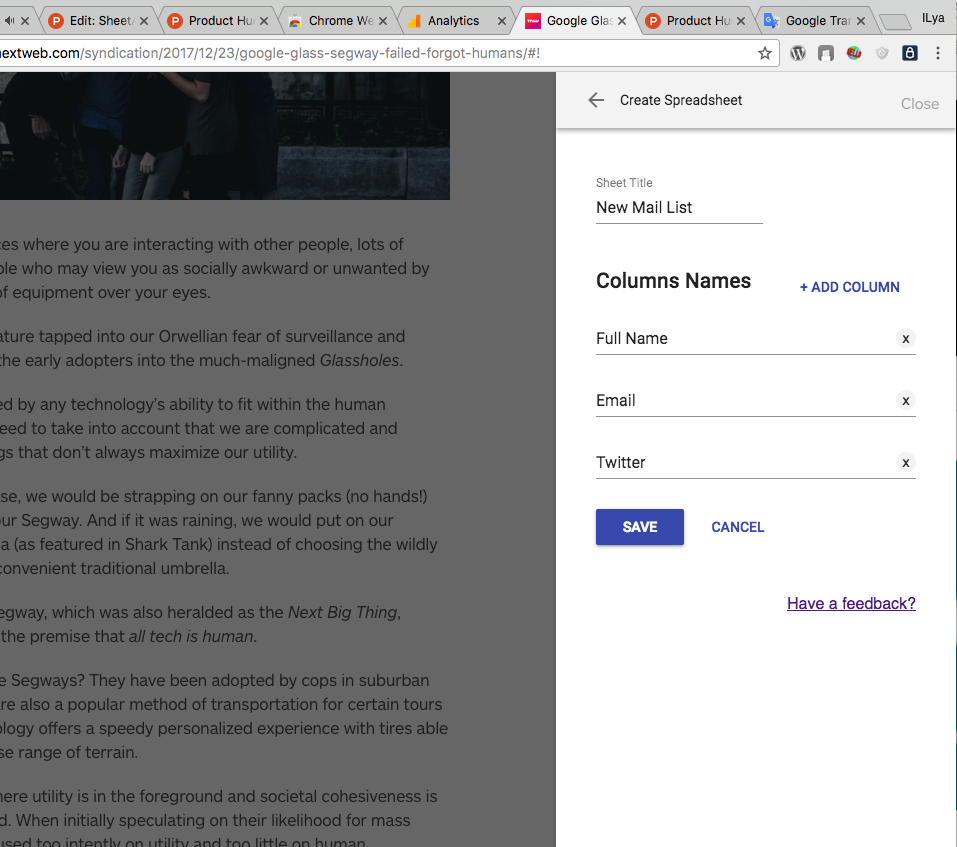Open the colorful globe extension icon
Screen dimensions: 957x847
pyautogui.click(x=854, y=53)
